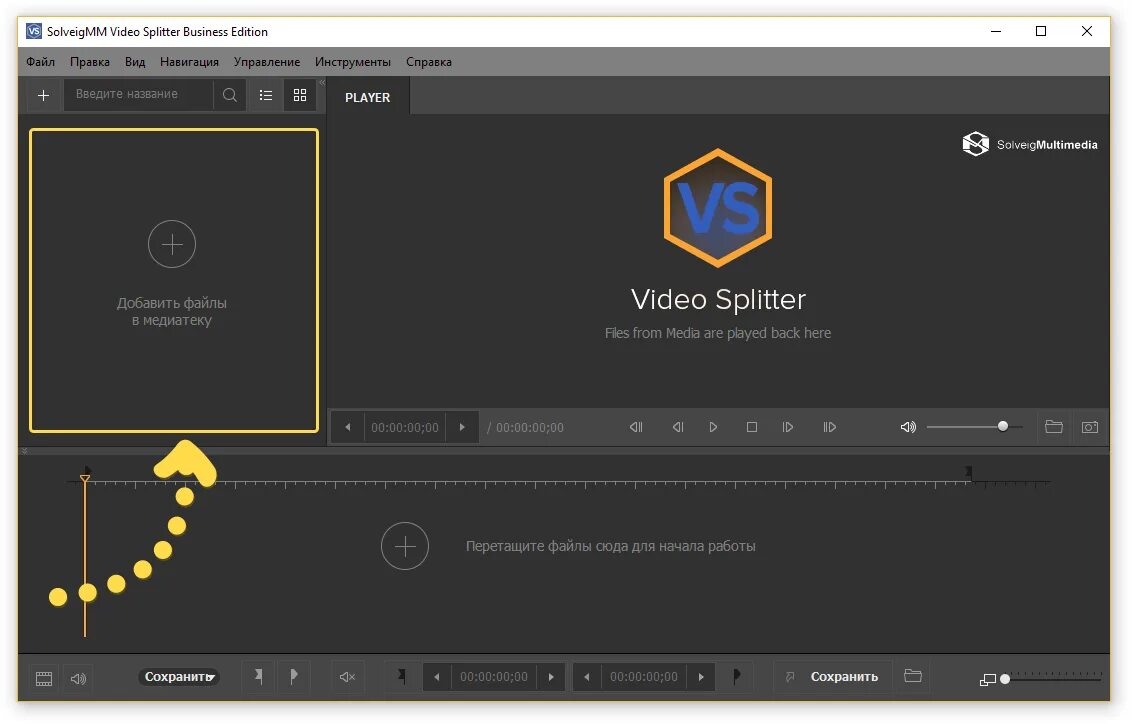Screen dimensions: 1132x724
Task: Play the video in the player
Action: [x=713, y=427]
